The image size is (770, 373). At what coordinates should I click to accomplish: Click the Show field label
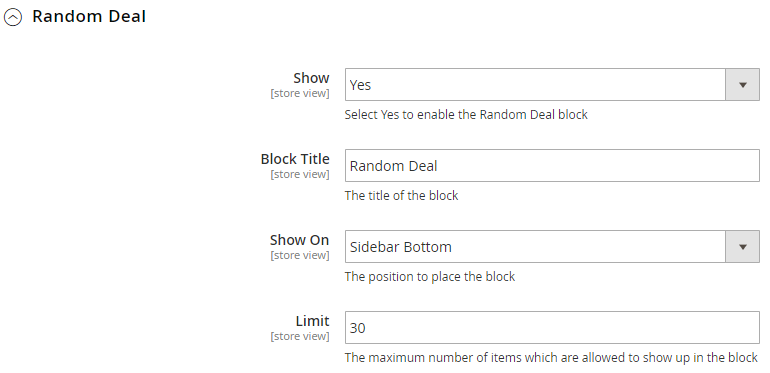pos(311,78)
